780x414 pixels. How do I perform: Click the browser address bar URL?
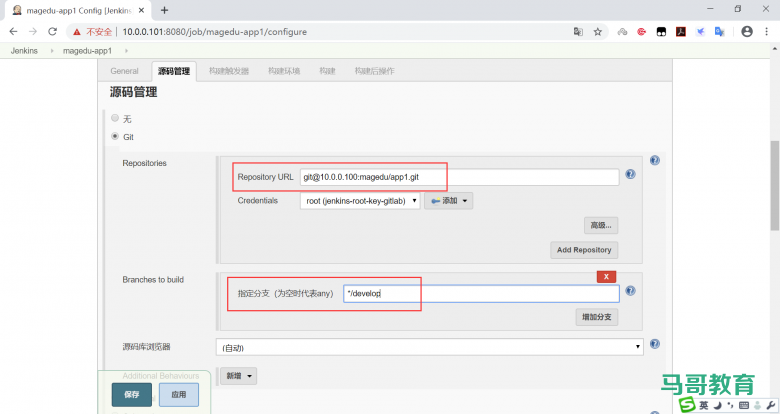(214, 32)
